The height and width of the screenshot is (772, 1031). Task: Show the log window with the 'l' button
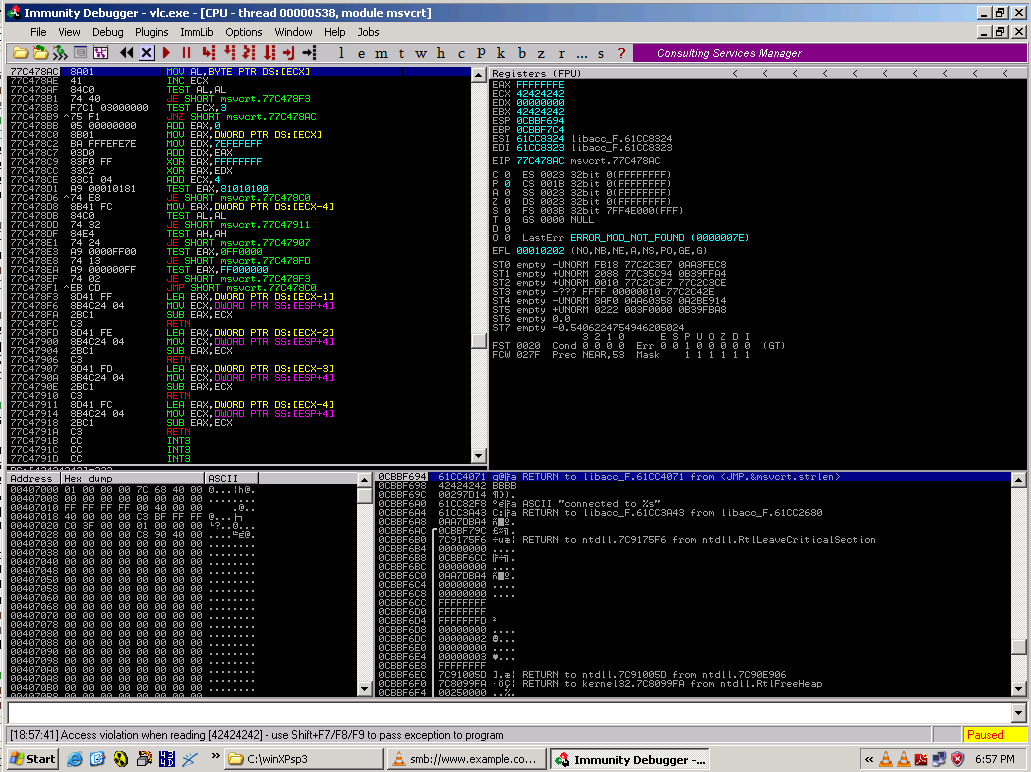tap(341, 53)
